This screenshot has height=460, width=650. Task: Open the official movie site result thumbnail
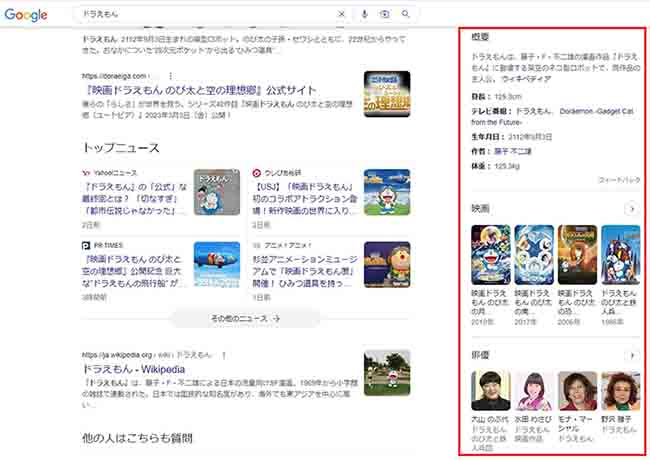coord(387,94)
